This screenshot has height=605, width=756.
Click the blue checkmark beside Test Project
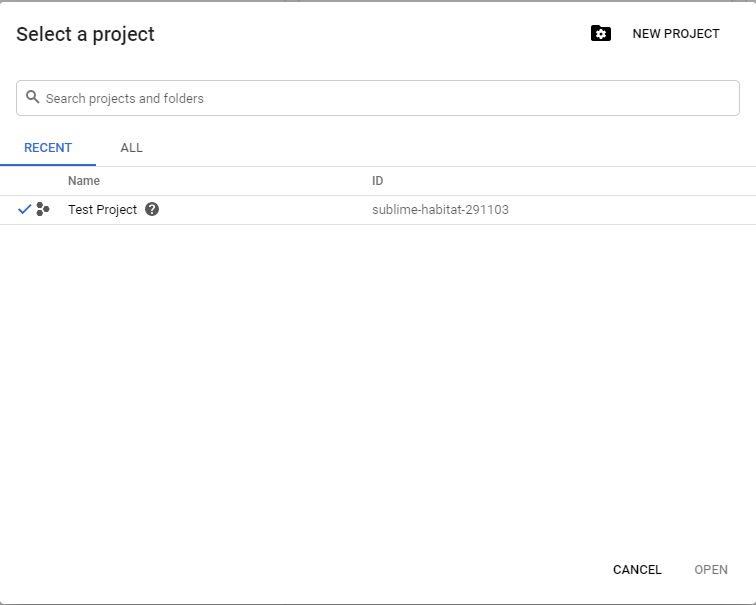(x=24, y=210)
